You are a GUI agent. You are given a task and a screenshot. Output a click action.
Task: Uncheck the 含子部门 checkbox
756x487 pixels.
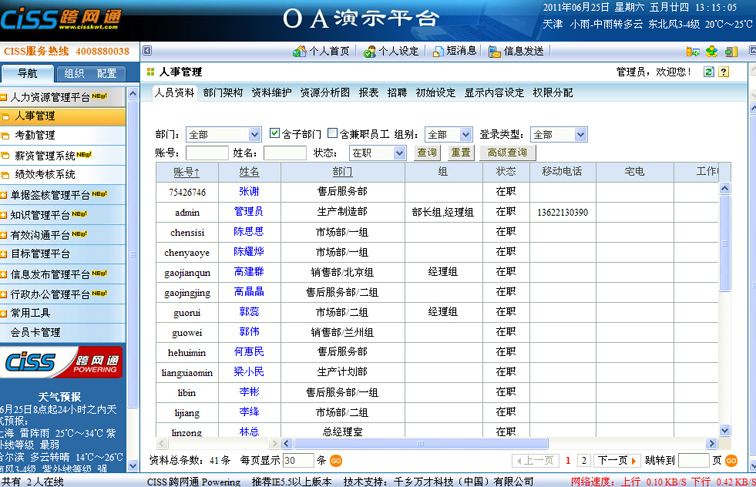point(277,134)
